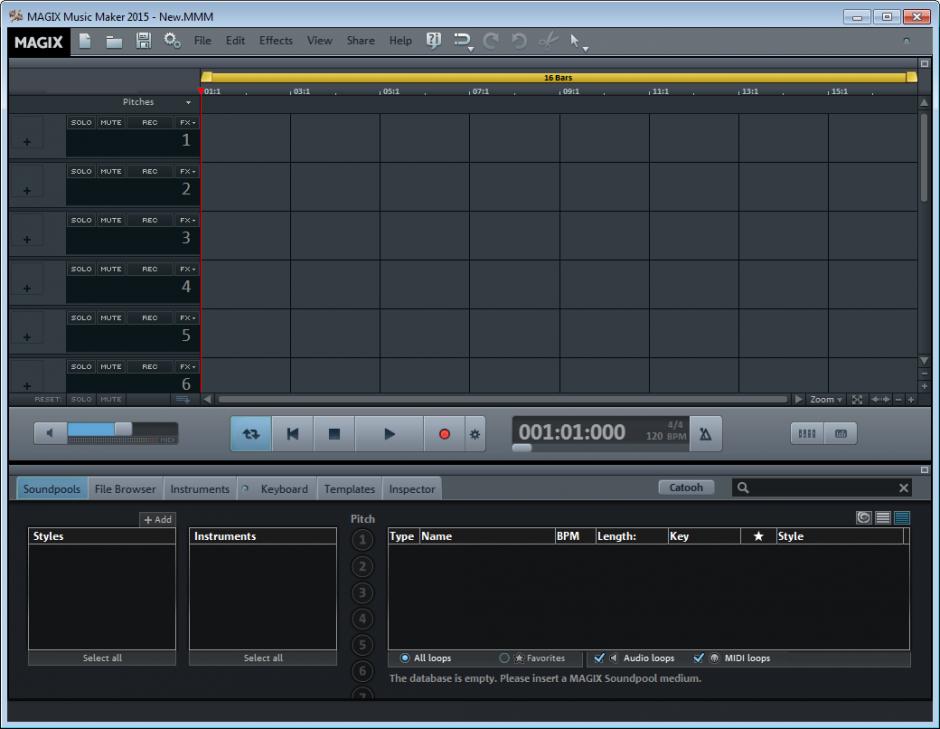This screenshot has width=940, height=729.
Task: Click Select all under Instruments
Action: point(263,658)
